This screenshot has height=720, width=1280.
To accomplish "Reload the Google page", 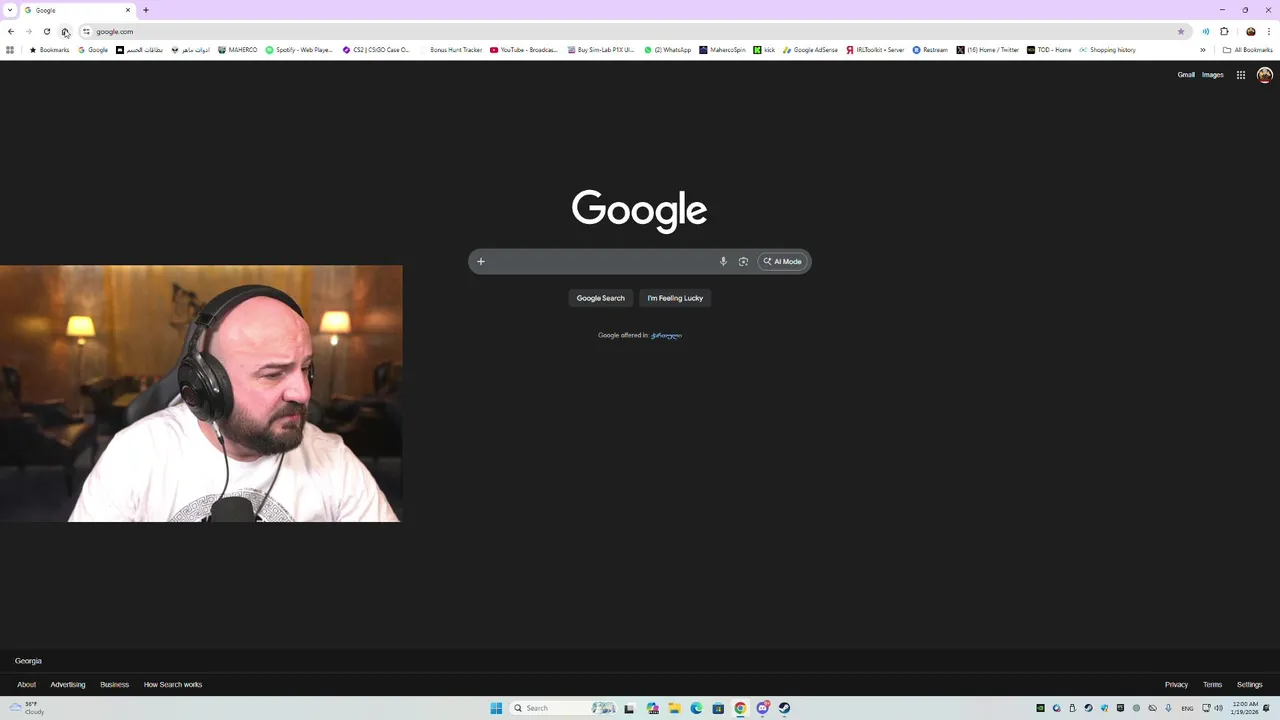I will pyautogui.click(x=47, y=32).
